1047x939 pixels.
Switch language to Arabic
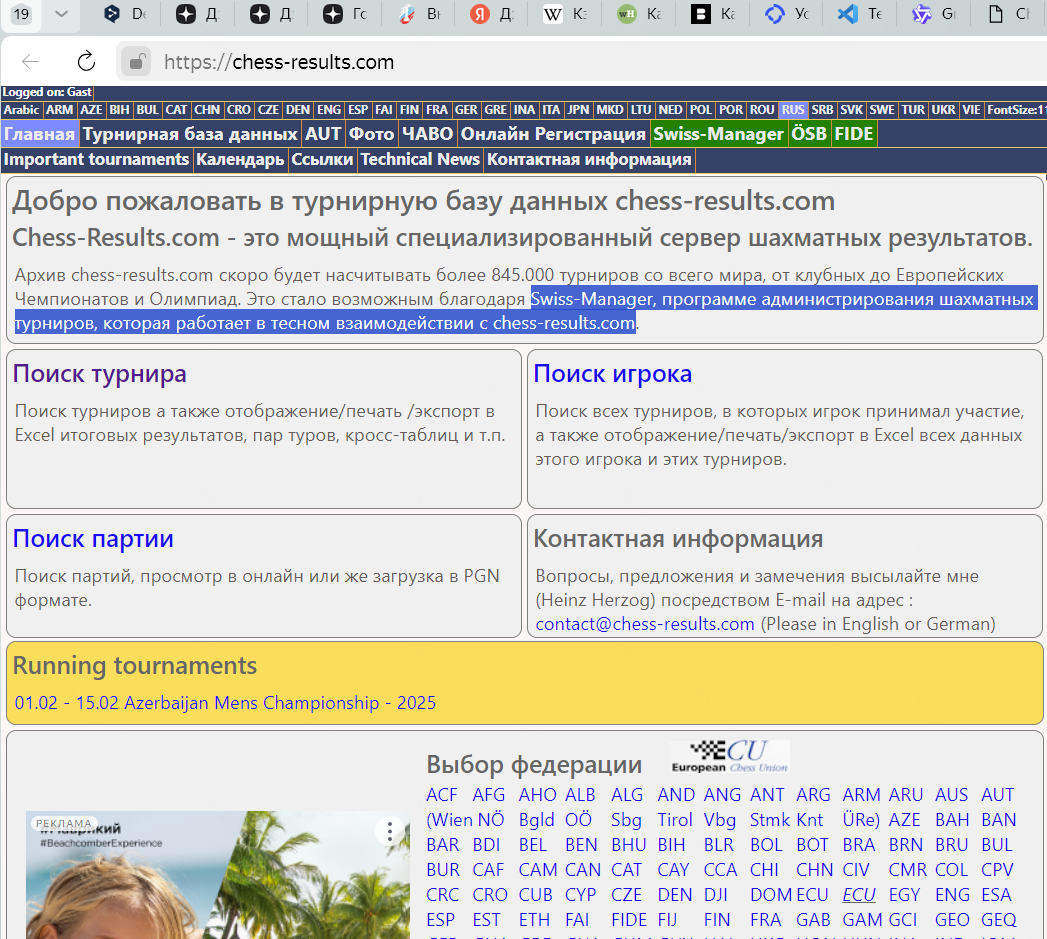(21, 110)
